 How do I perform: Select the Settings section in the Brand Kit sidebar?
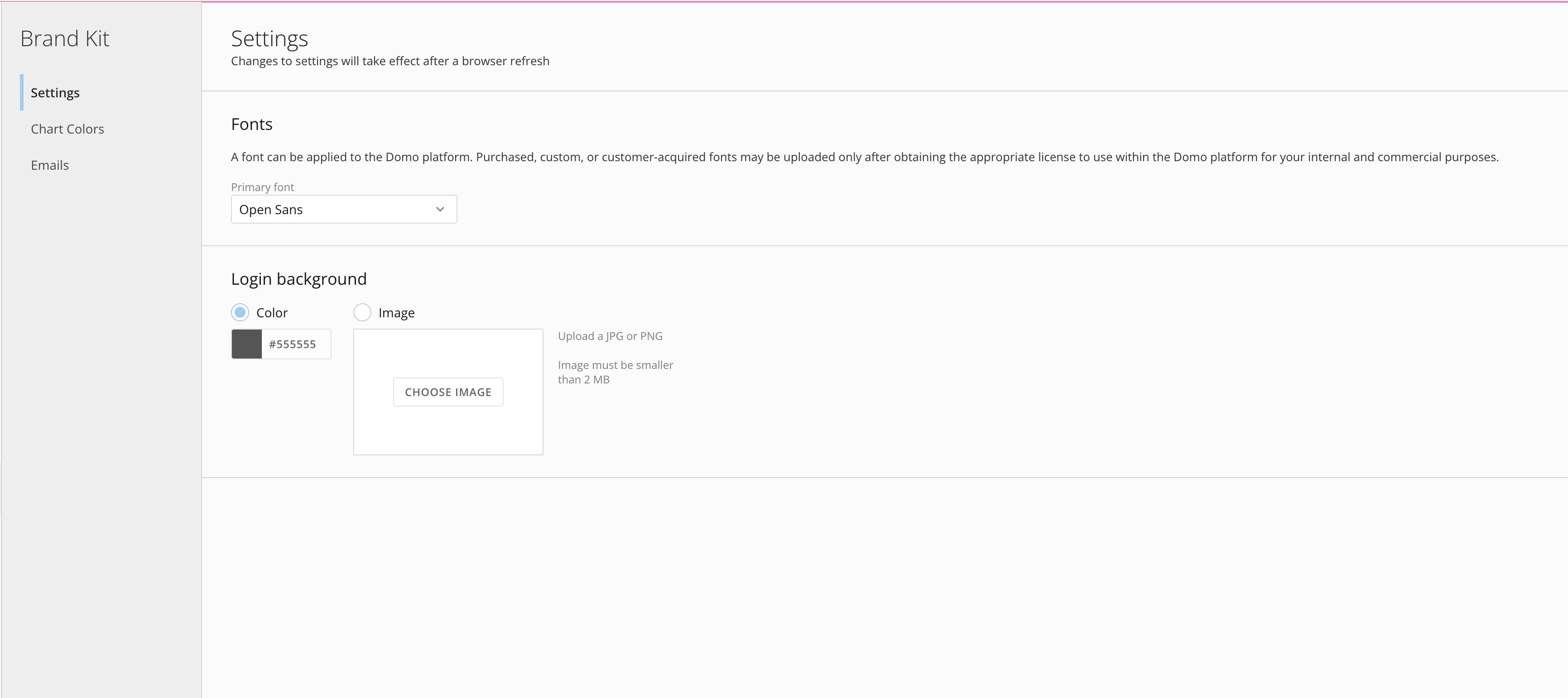(x=55, y=92)
